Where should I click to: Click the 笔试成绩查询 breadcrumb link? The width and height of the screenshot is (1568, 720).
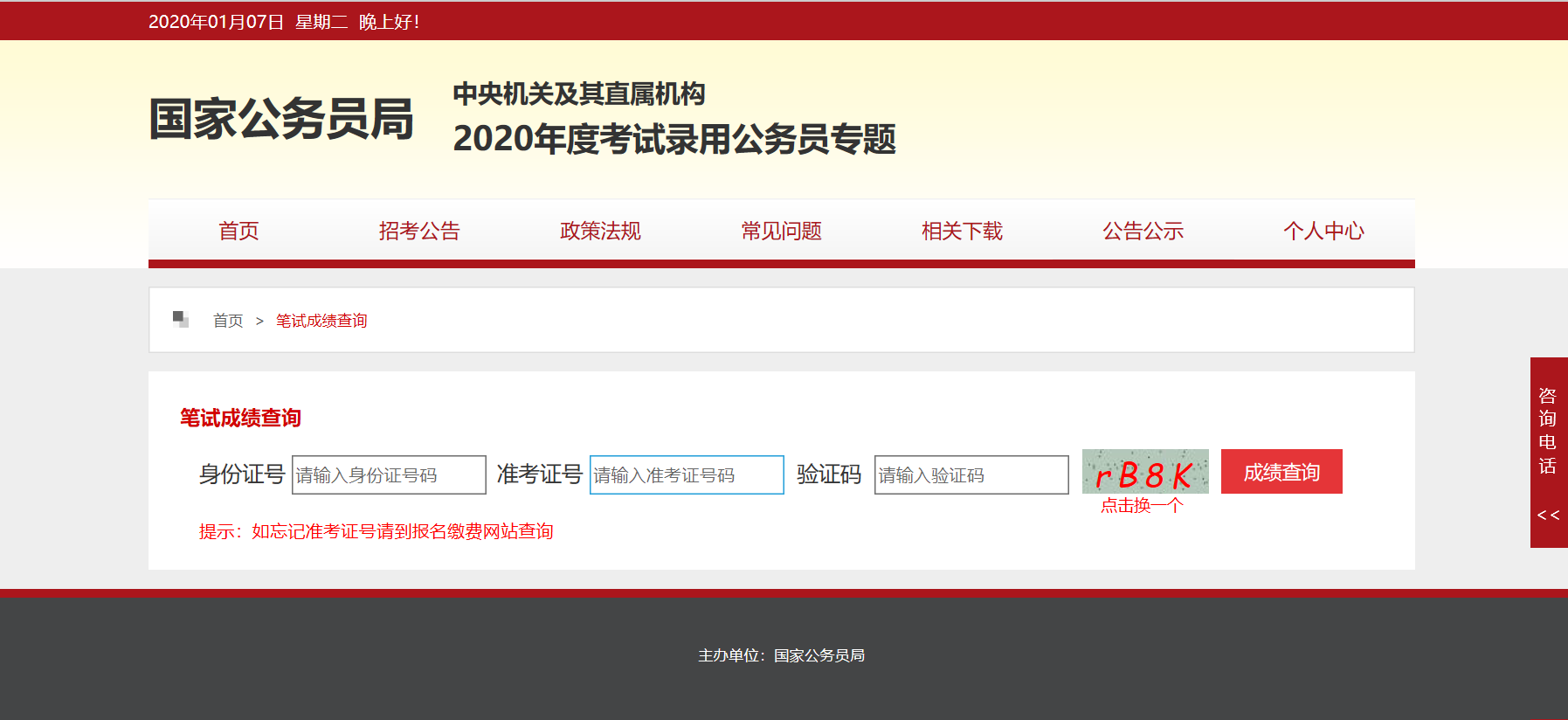click(321, 321)
